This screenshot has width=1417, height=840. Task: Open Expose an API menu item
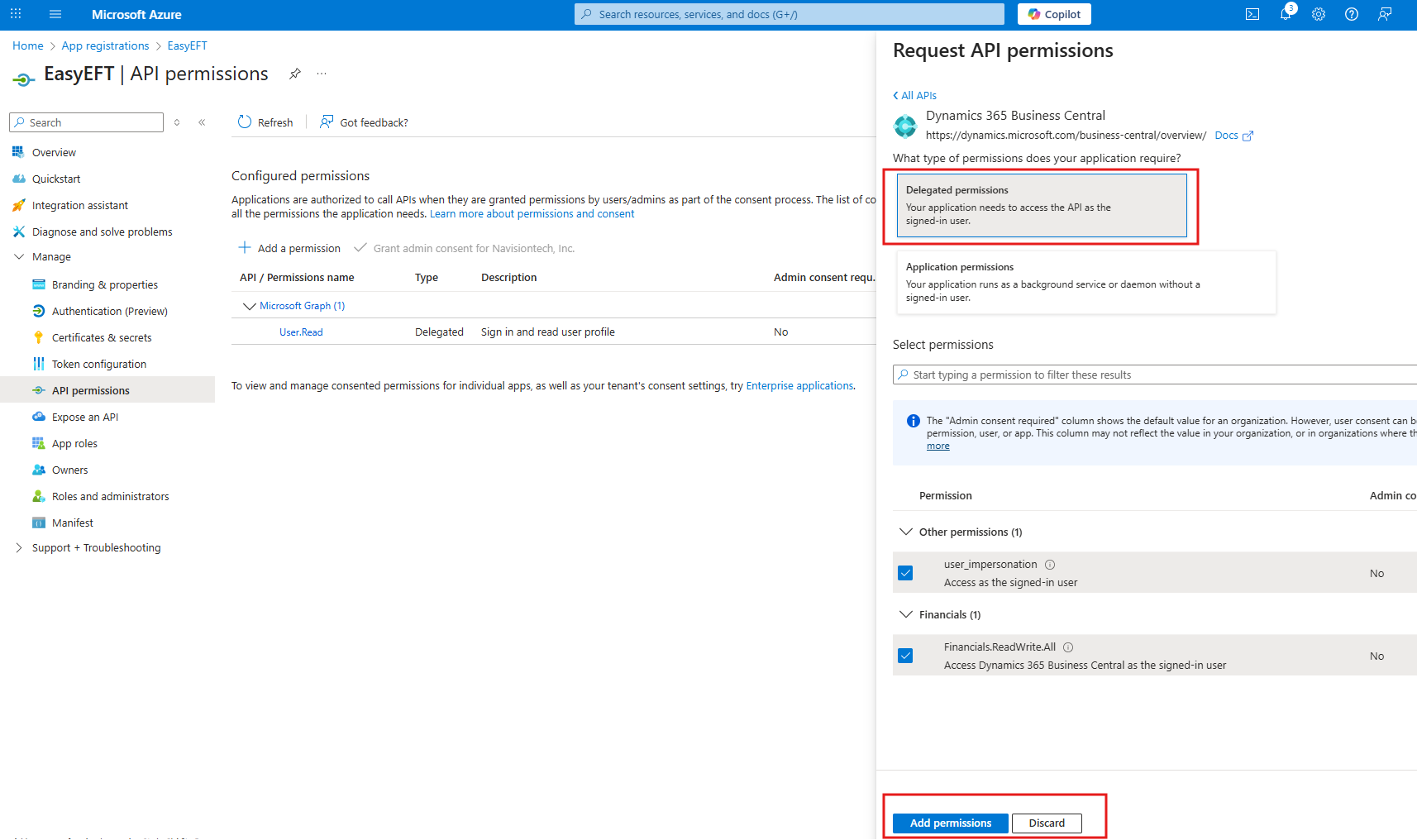pos(85,417)
